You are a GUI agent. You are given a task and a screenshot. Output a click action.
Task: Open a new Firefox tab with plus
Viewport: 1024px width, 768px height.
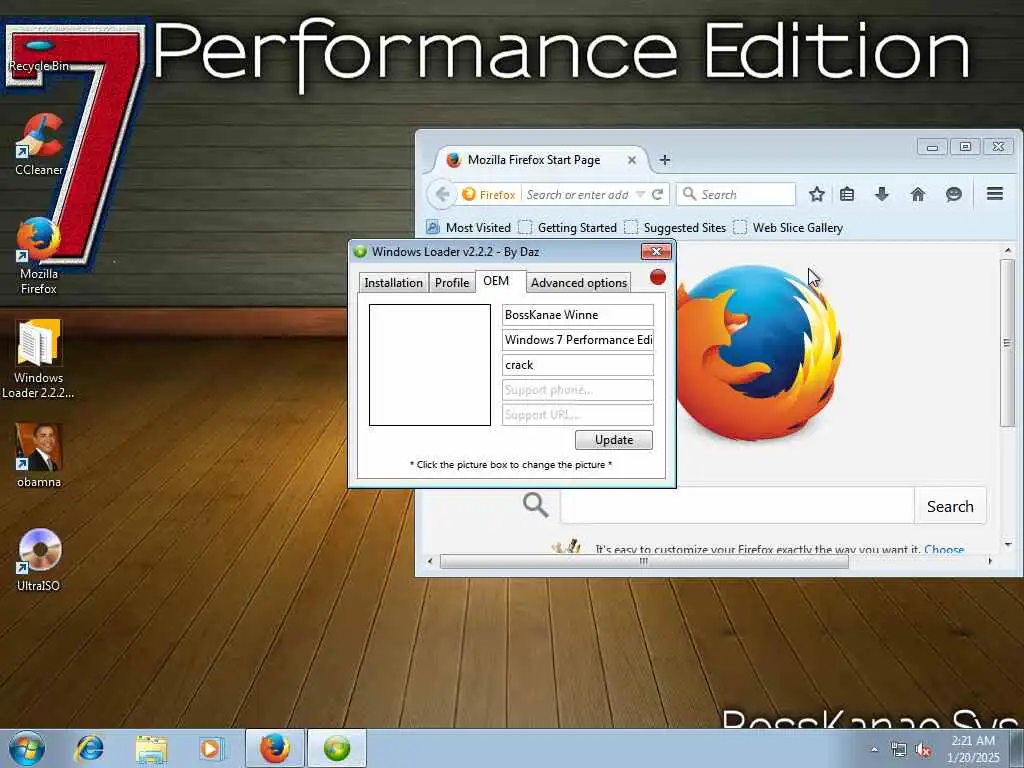(665, 159)
